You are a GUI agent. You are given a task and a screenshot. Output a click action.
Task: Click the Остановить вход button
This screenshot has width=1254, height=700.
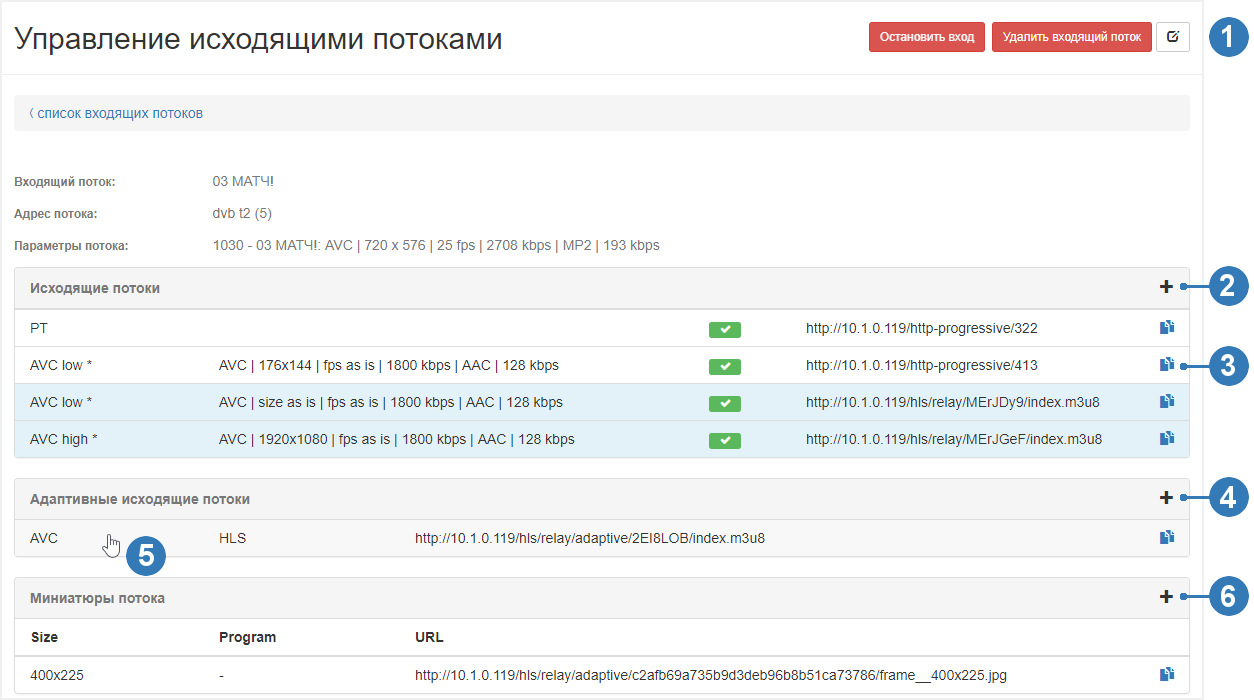click(927, 37)
